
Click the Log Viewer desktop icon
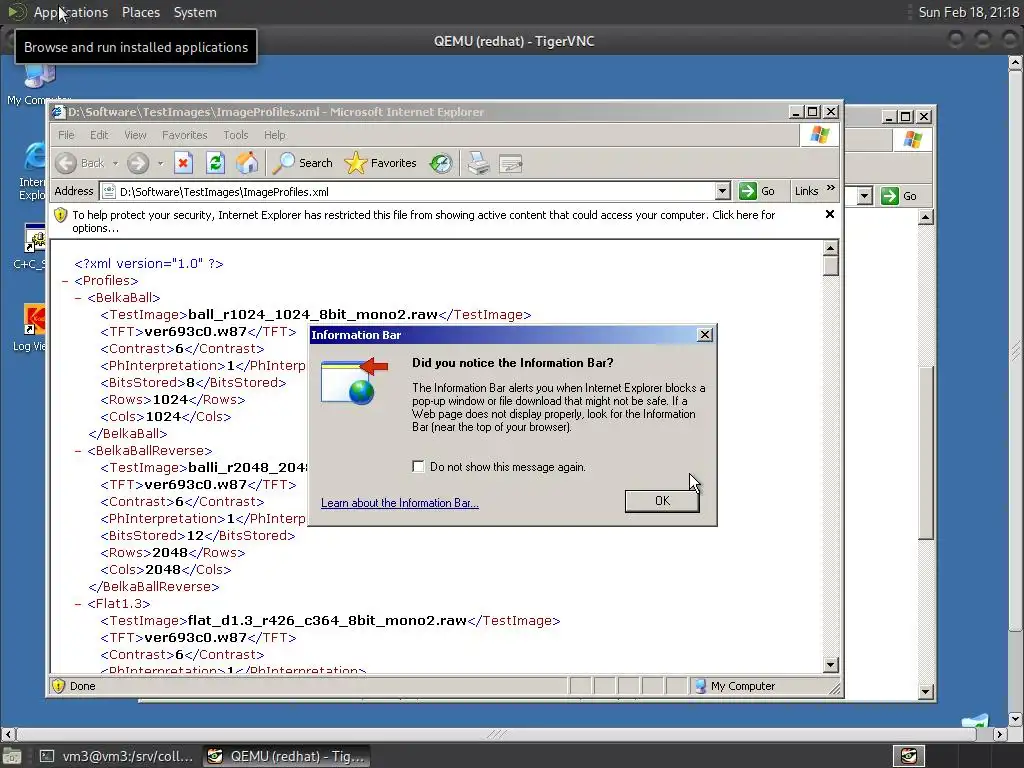click(35, 319)
